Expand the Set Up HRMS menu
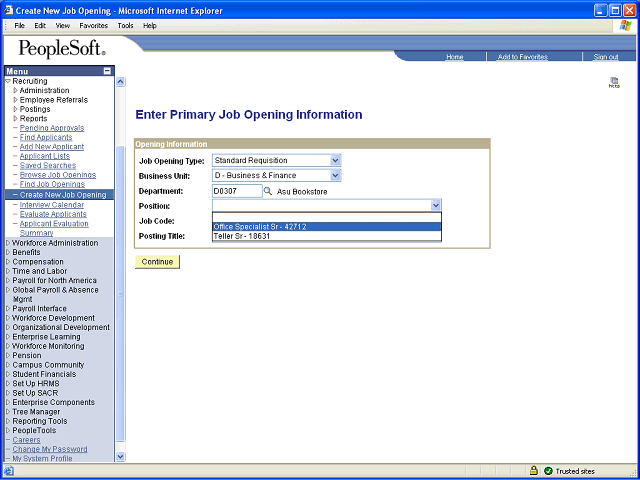Viewport: 640px width, 480px height. [x=8, y=384]
